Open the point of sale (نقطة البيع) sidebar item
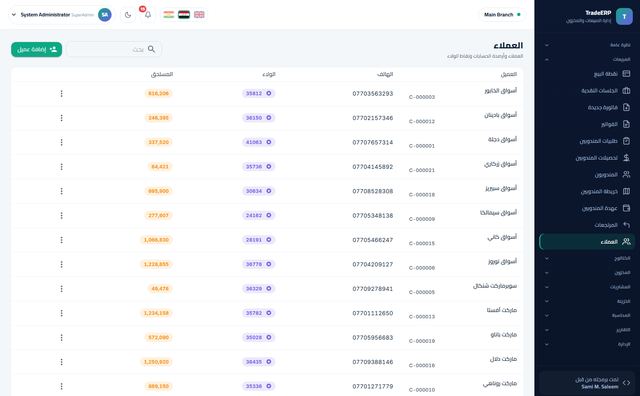640x396 pixels. coord(587,74)
